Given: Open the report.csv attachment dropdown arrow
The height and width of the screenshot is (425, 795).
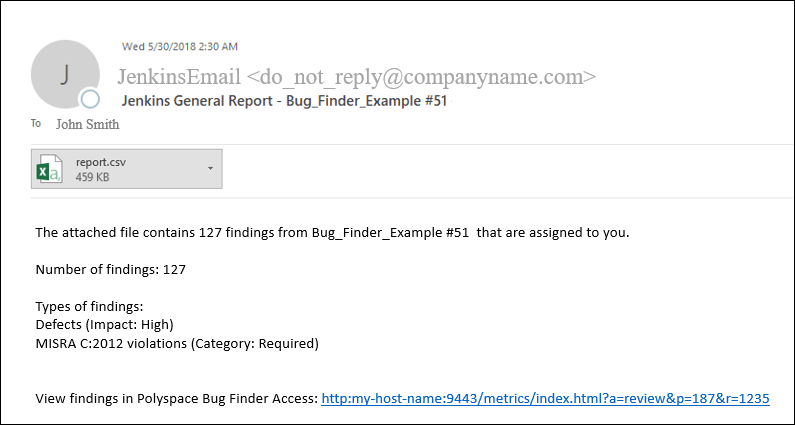Looking at the screenshot, I should click(x=210, y=168).
